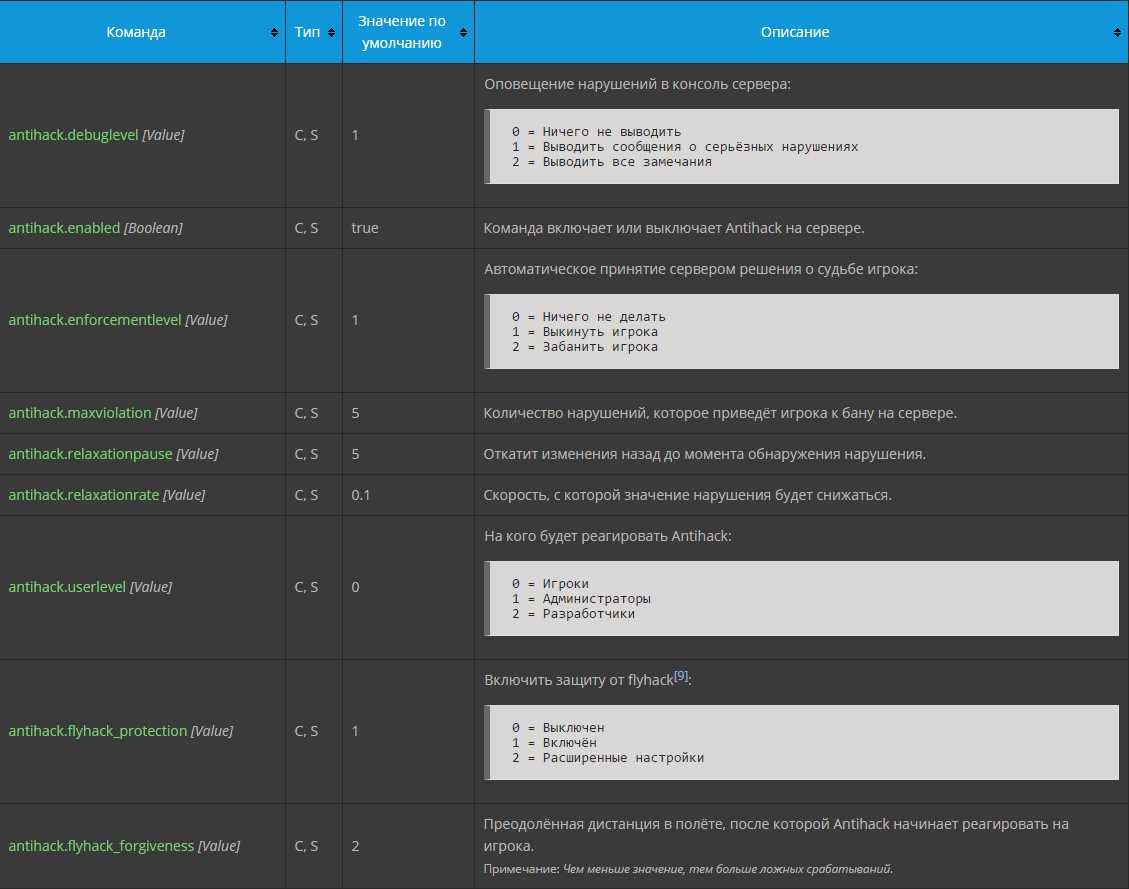The height and width of the screenshot is (889, 1129).
Task: Click antihack.userlevel command name
Action: coord(67,587)
